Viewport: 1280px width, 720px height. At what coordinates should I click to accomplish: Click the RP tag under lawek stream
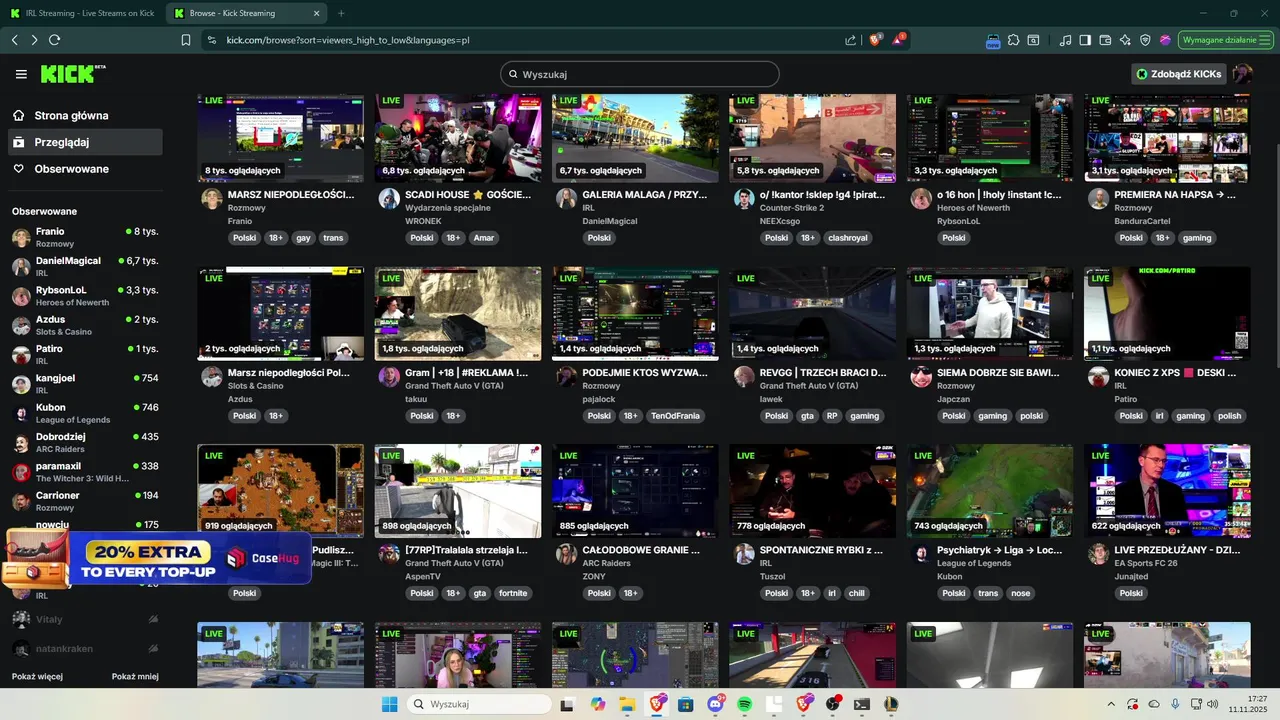pyautogui.click(x=832, y=416)
